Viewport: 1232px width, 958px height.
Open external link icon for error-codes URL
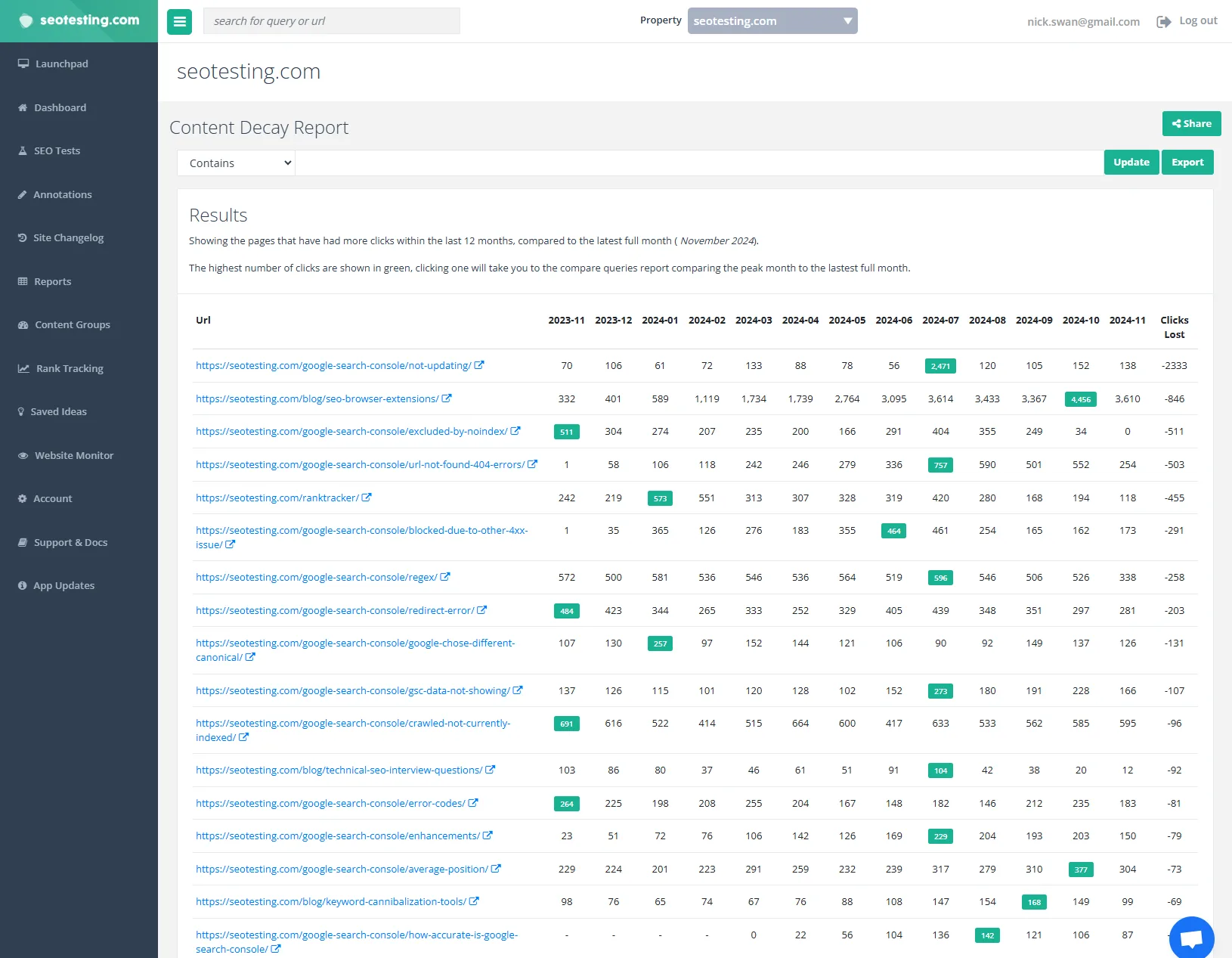pos(473,803)
